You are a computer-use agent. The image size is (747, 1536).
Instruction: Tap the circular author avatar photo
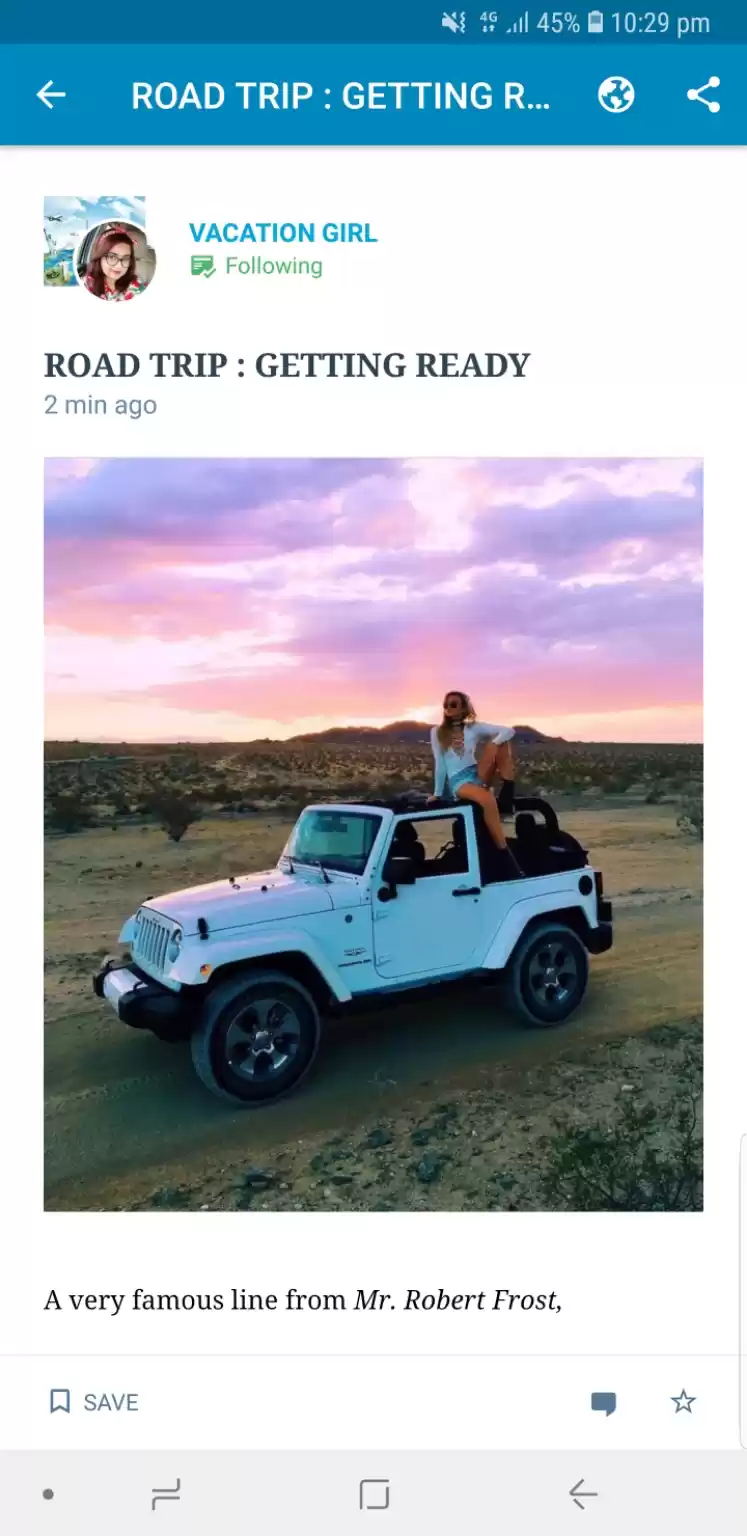116,261
